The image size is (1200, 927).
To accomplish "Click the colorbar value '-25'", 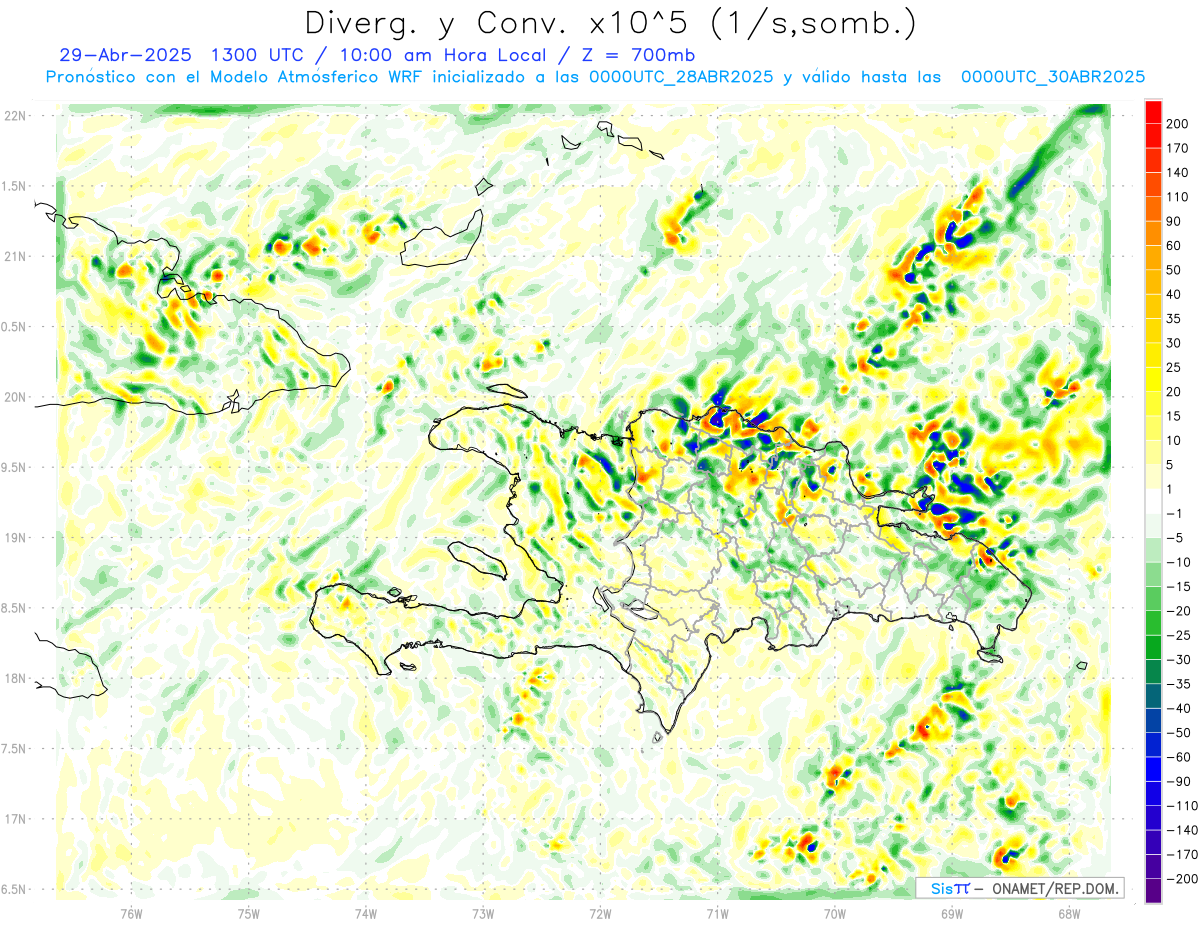I will [x=1179, y=635].
